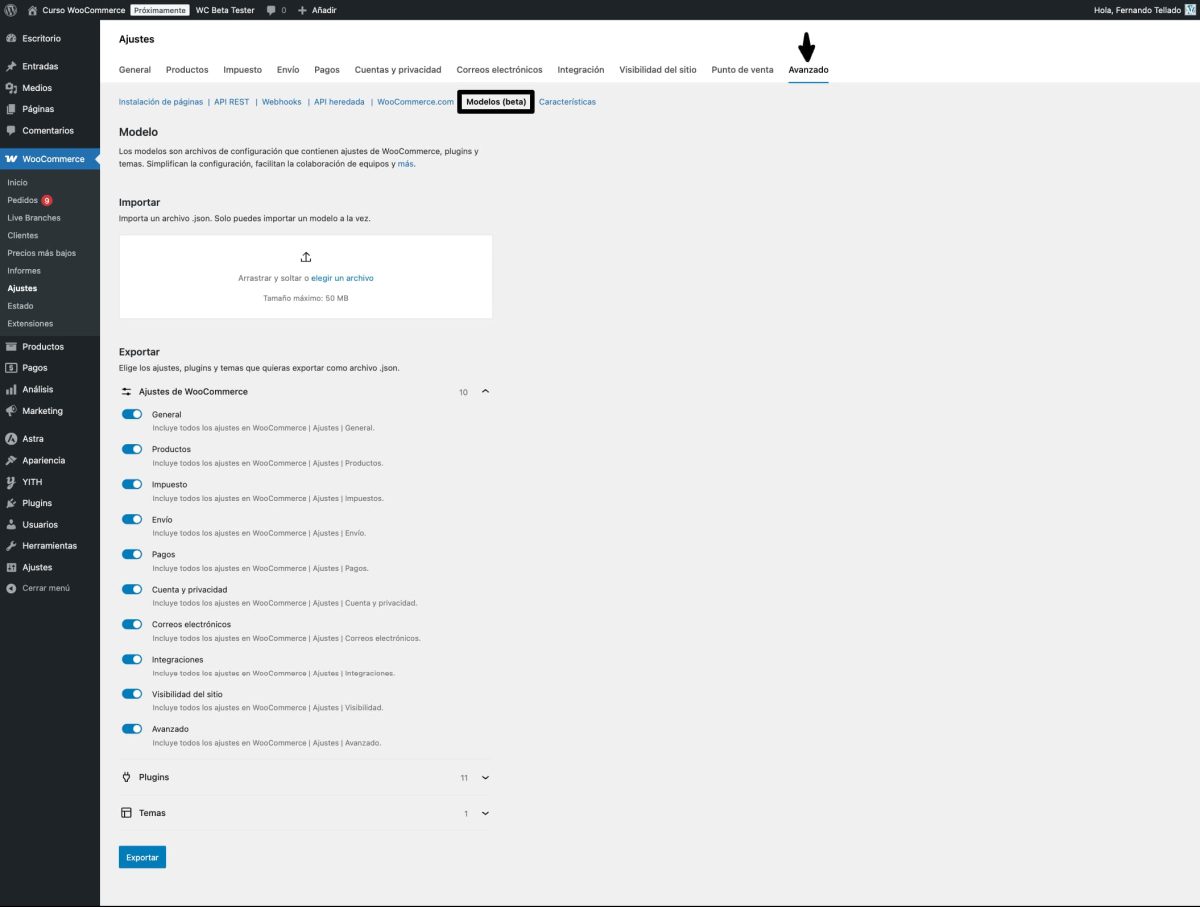Open the Punto de venta tab
This screenshot has height=907, width=1200.
742,69
